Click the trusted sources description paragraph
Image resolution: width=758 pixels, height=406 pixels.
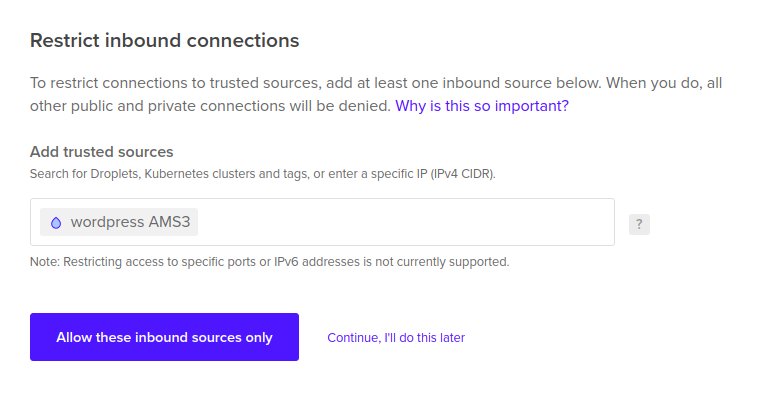(376, 94)
